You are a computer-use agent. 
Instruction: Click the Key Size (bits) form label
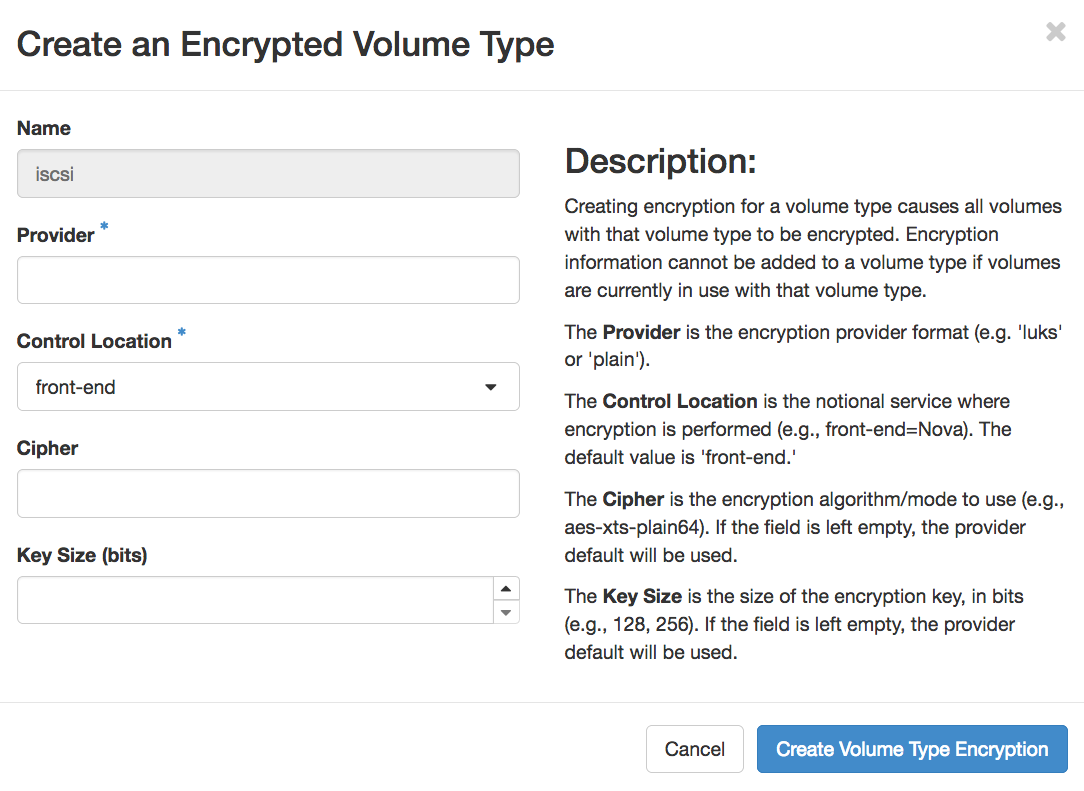pos(82,555)
